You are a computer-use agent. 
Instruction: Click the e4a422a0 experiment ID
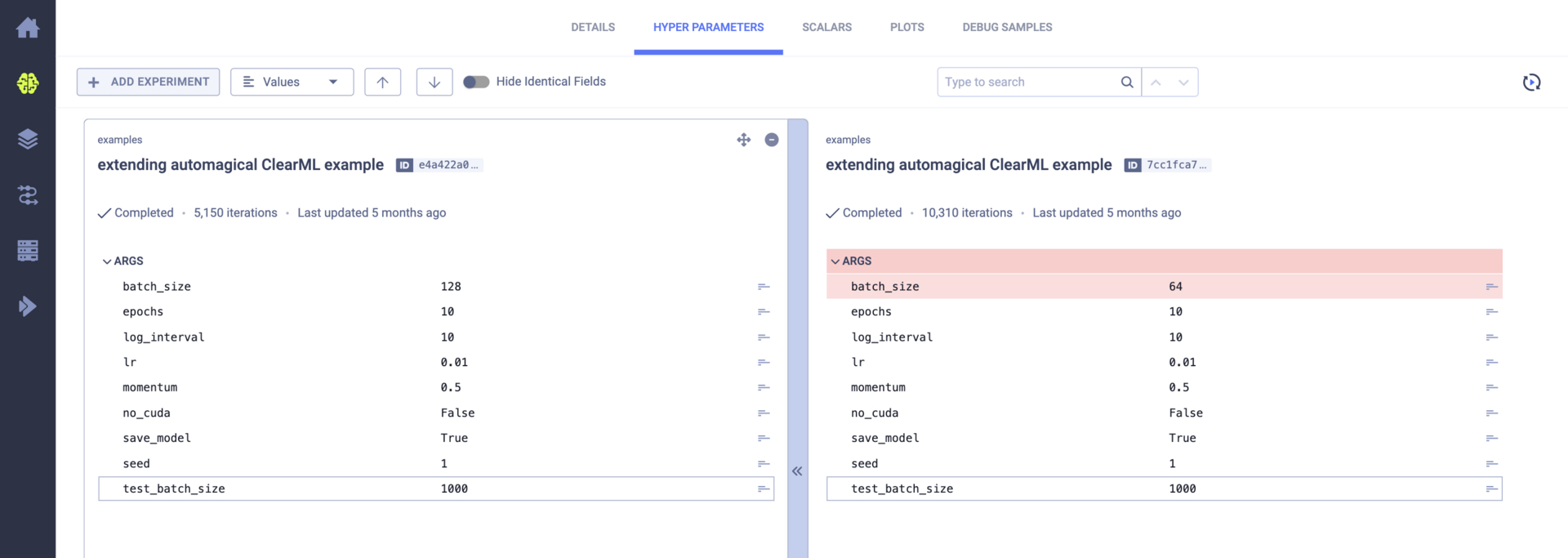click(x=448, y=165)
